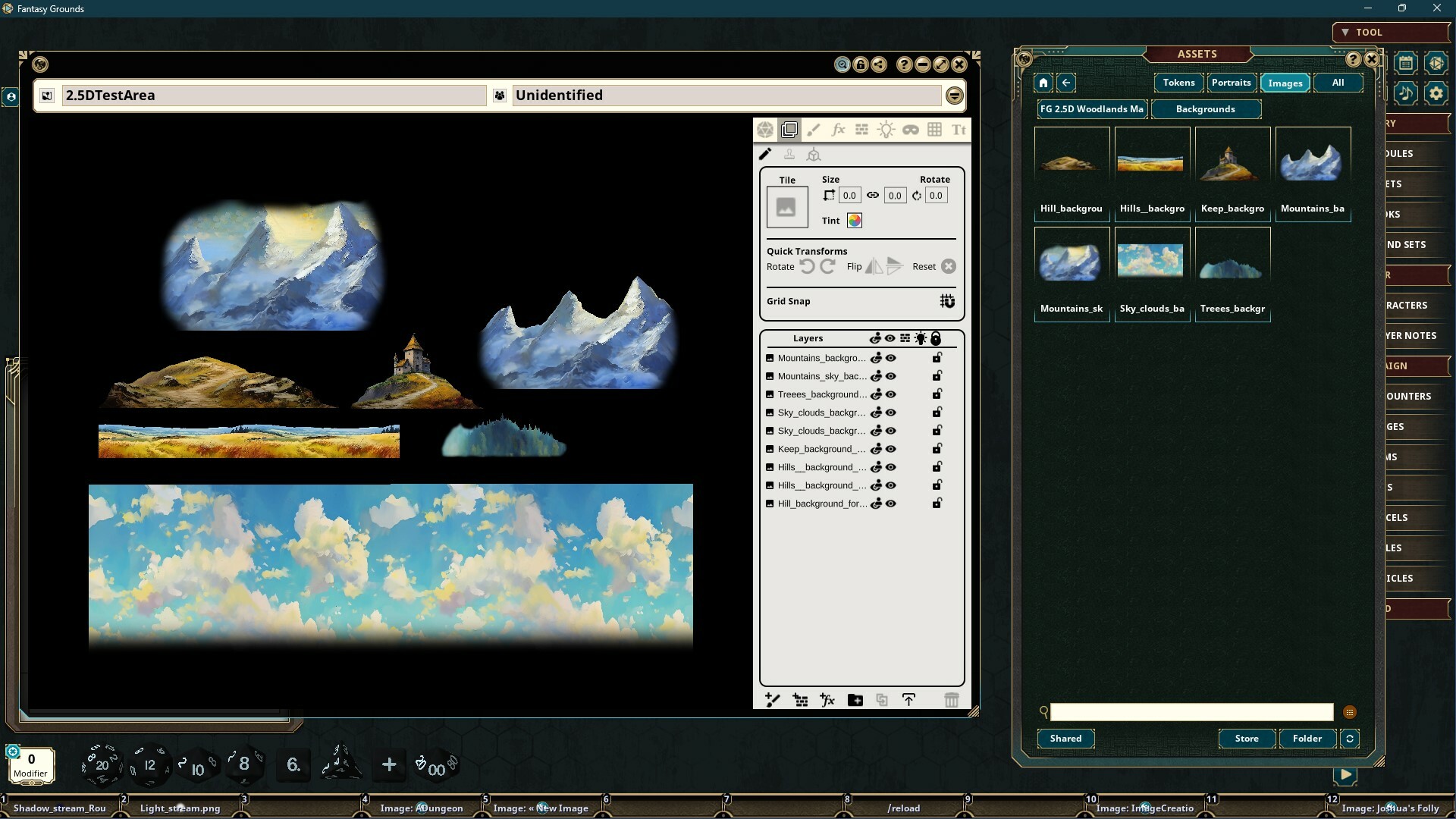
Task: Click the Shared button in Assets window
Action: click(1065, 738)
